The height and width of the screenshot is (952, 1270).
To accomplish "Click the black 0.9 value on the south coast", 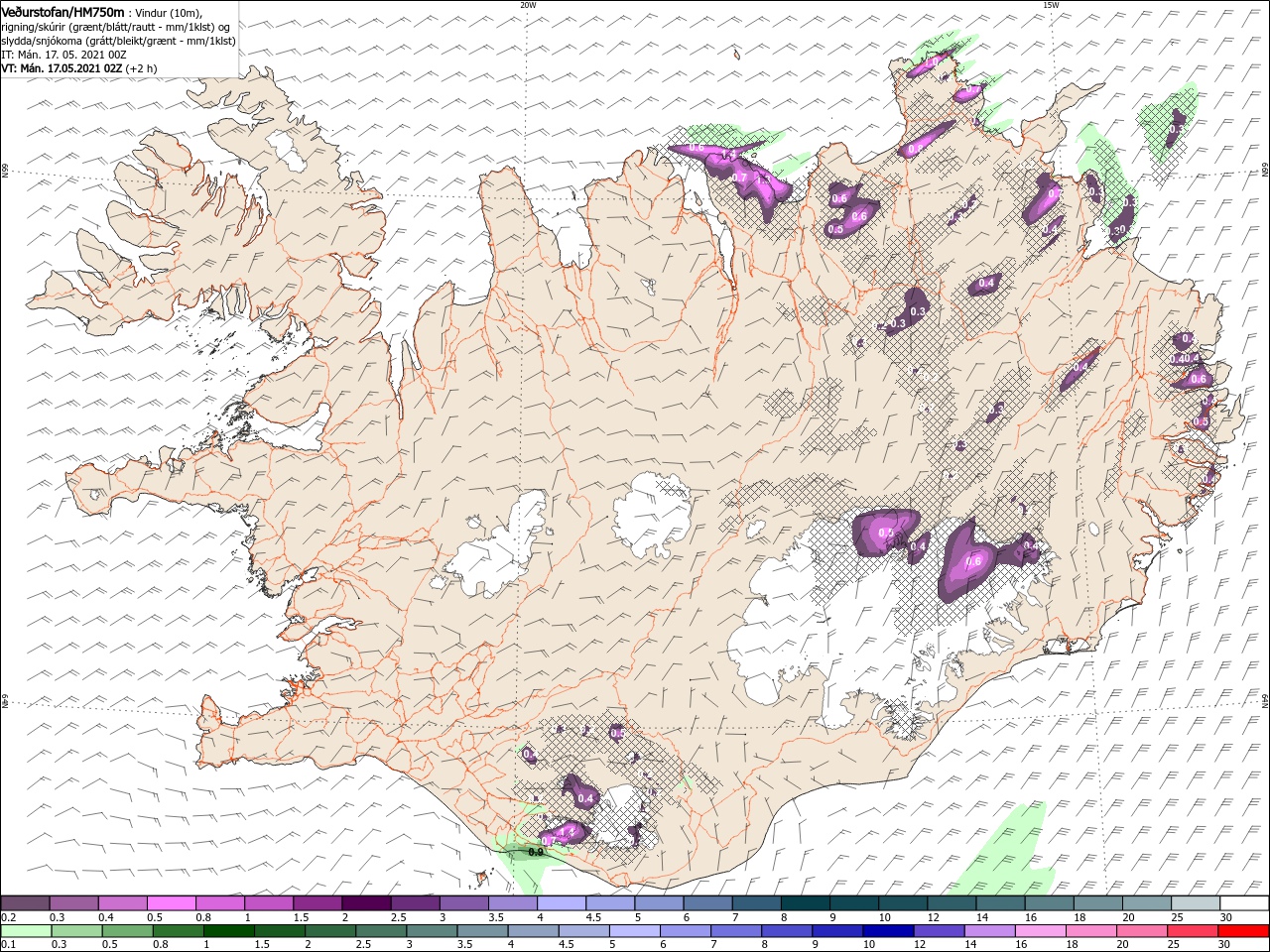I will click(537, 851).
